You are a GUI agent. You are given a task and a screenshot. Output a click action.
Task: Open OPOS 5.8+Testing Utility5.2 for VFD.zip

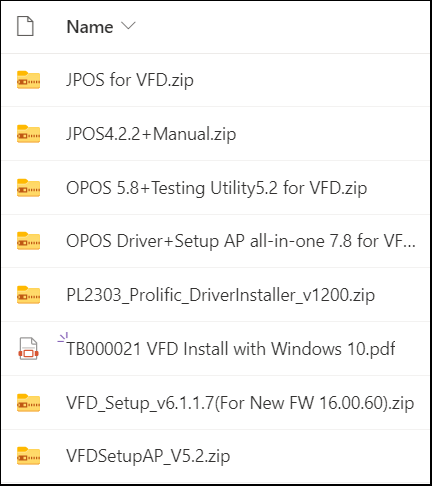pyautogui.click(x=217, y=188)
